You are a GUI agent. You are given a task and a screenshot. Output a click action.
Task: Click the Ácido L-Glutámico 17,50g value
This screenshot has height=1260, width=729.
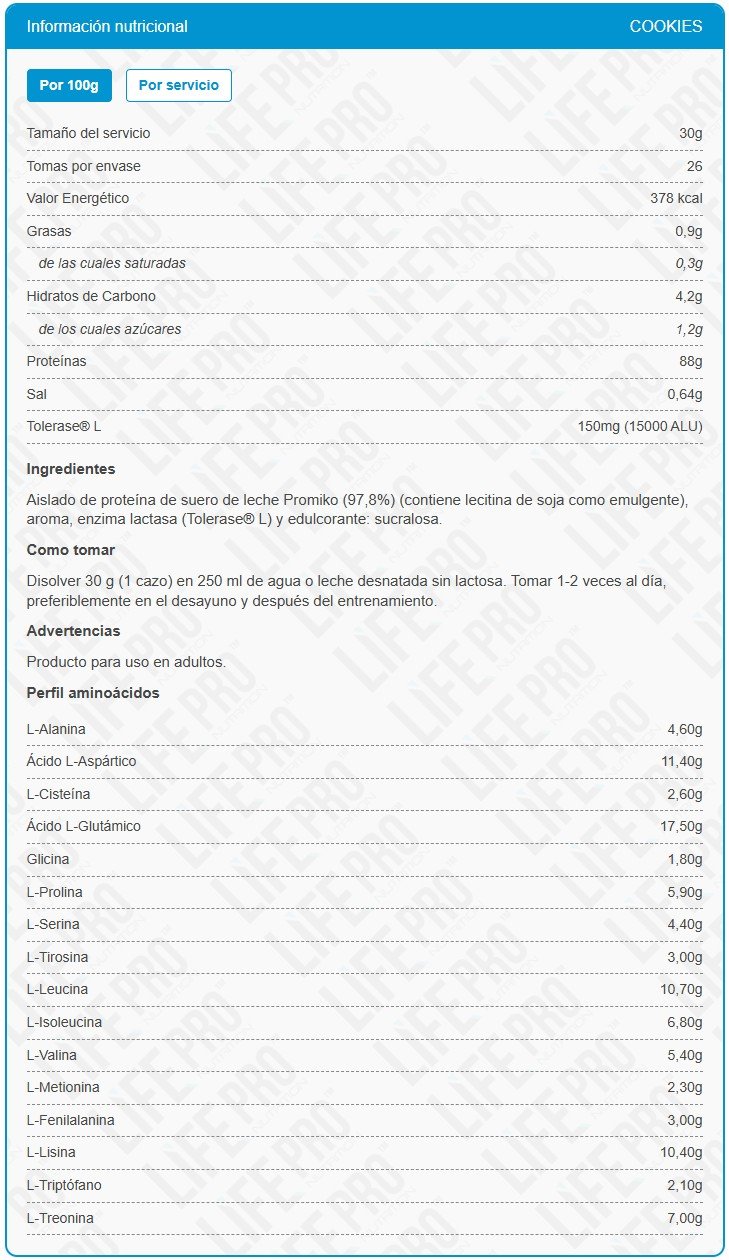pos(684,826)
